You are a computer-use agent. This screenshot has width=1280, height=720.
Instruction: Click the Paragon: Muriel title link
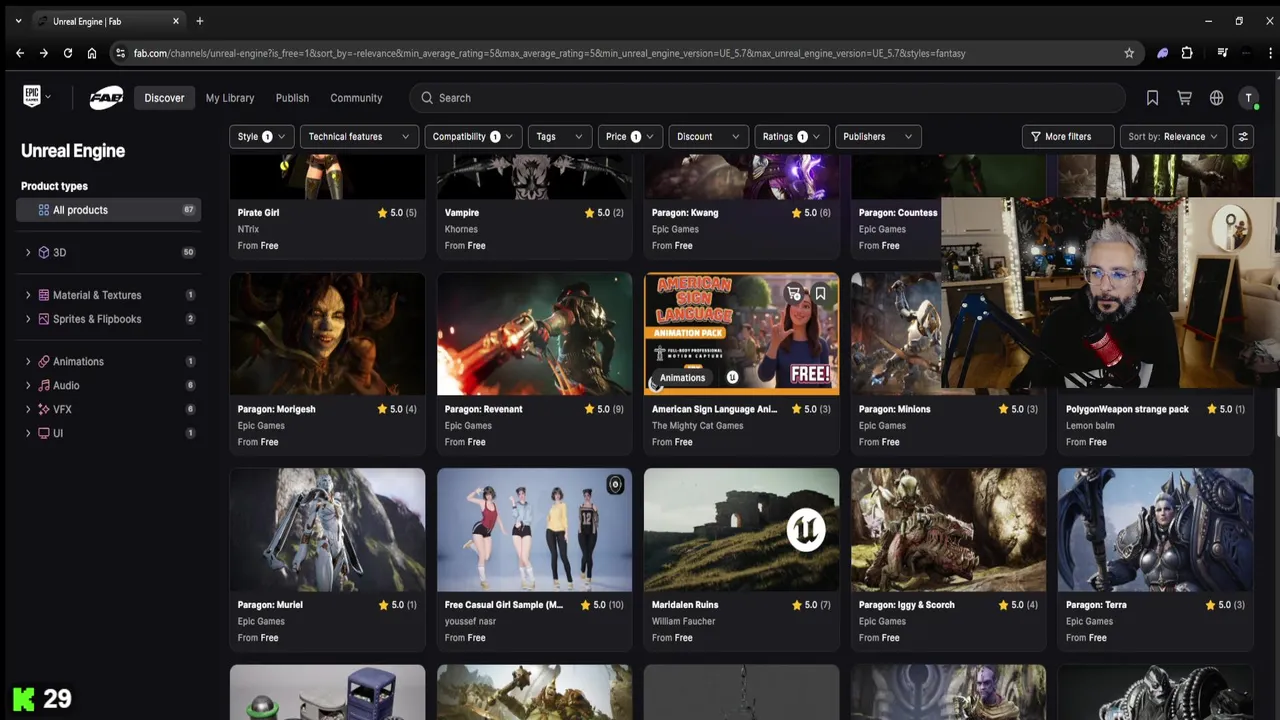[x=270, y=605]
